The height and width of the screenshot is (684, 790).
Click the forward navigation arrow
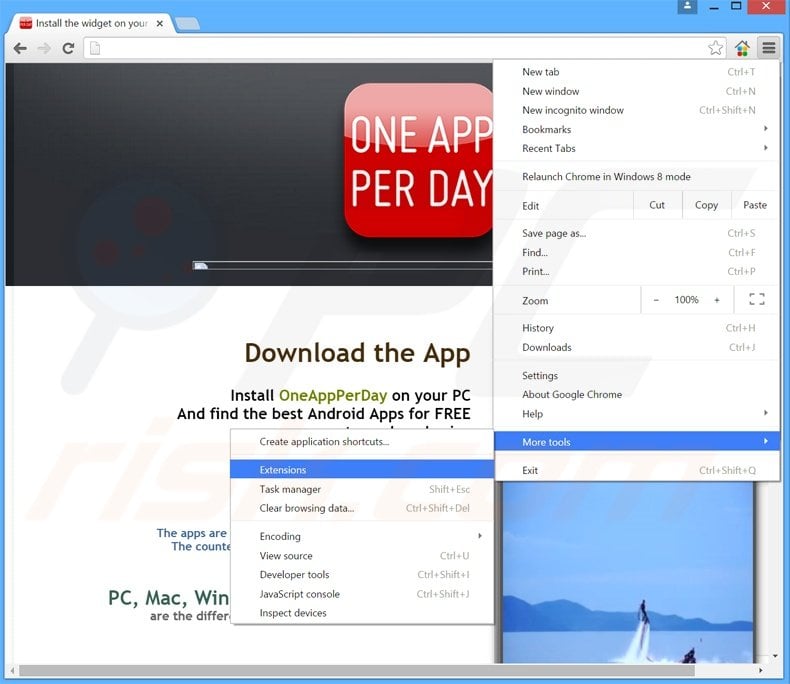44,48
